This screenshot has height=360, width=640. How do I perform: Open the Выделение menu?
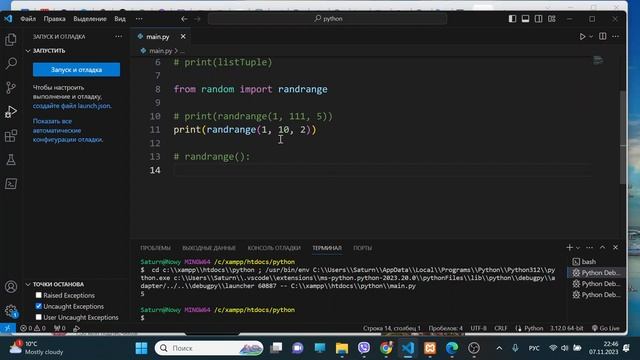point(90,19)
